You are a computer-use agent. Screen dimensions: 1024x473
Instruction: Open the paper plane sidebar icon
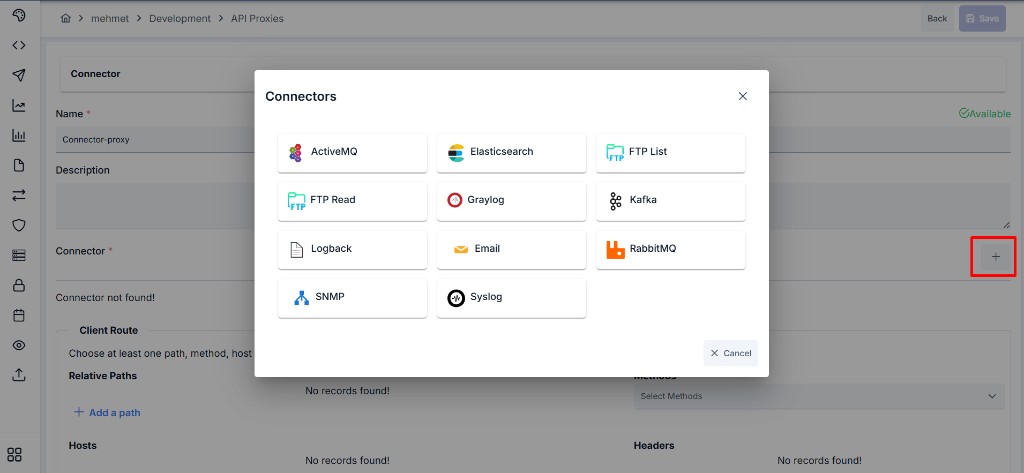click(x=19, y=75)
